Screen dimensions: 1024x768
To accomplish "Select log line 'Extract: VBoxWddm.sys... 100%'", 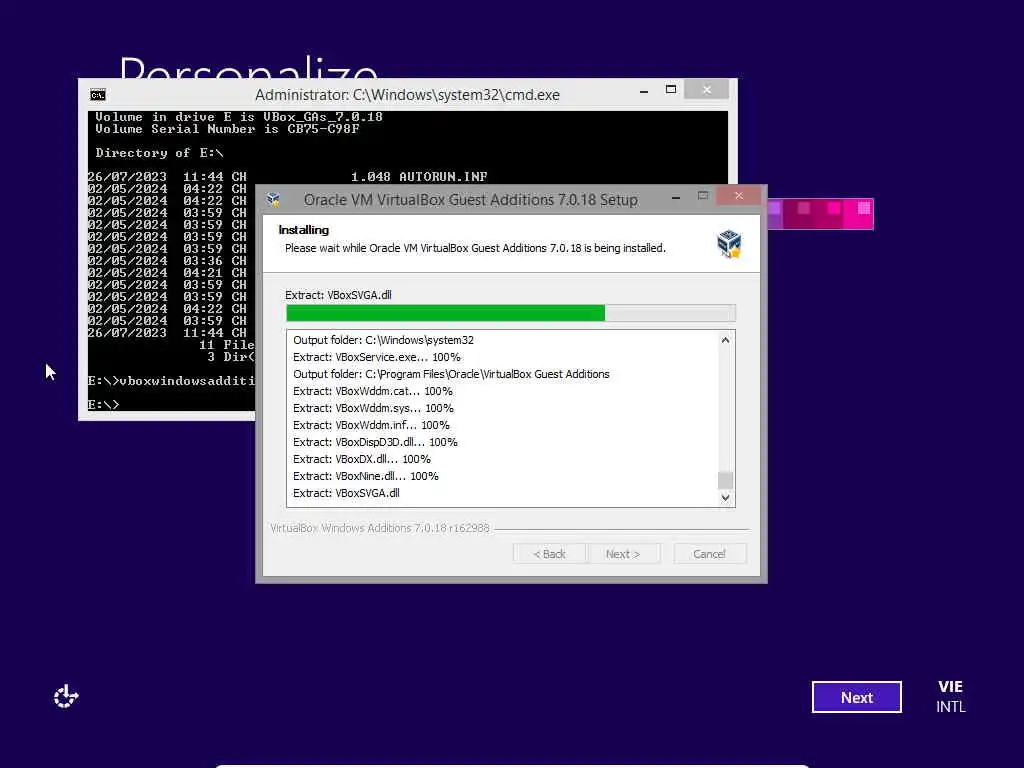I will pos(374,408).
